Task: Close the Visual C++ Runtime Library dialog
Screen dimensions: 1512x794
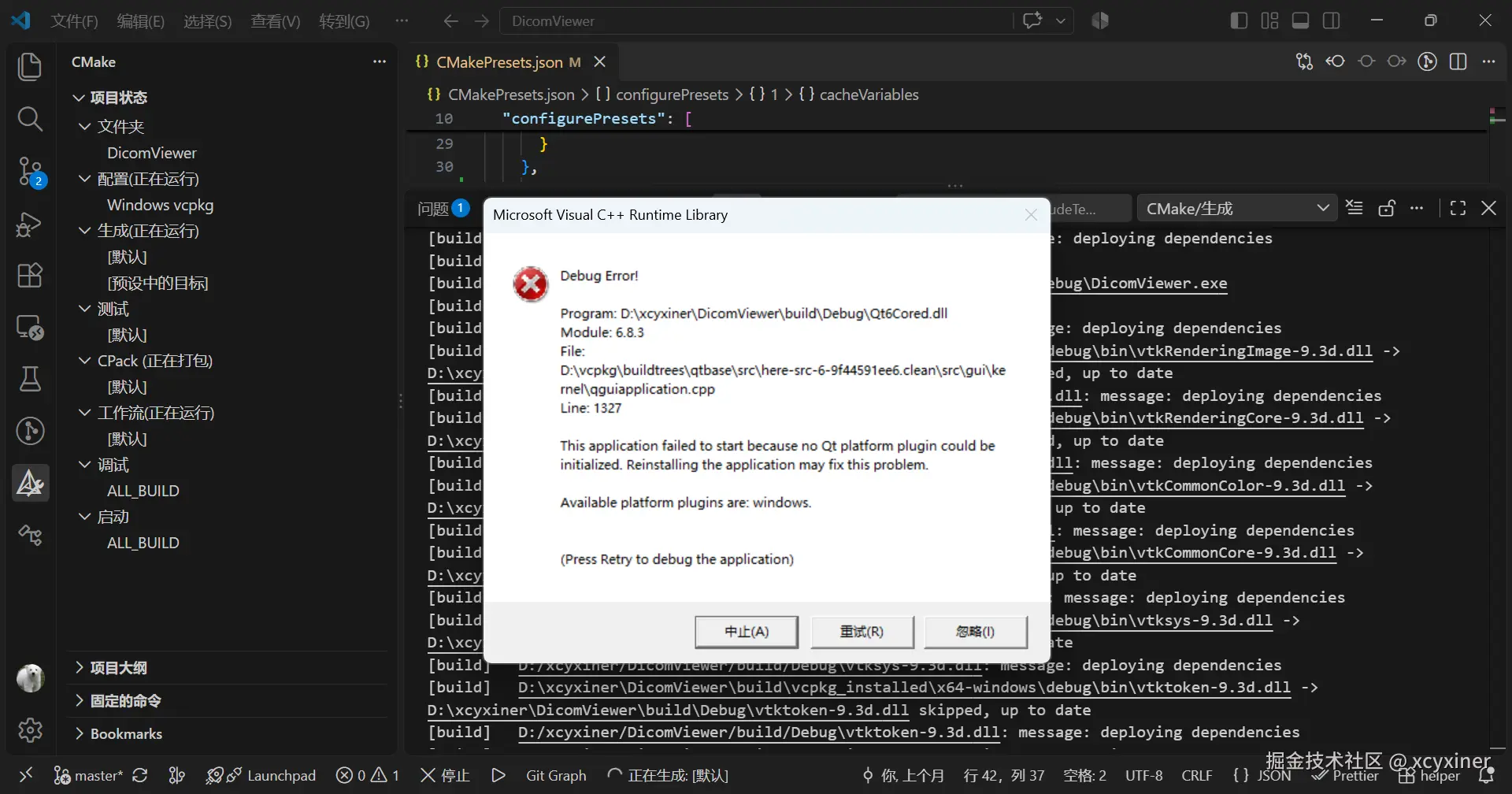Action: 1031,215
